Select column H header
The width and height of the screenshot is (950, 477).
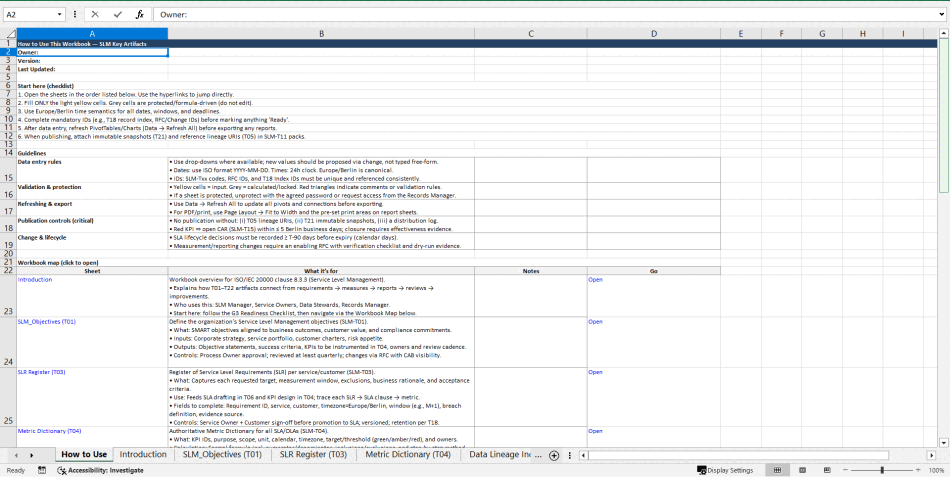(863, 34)
